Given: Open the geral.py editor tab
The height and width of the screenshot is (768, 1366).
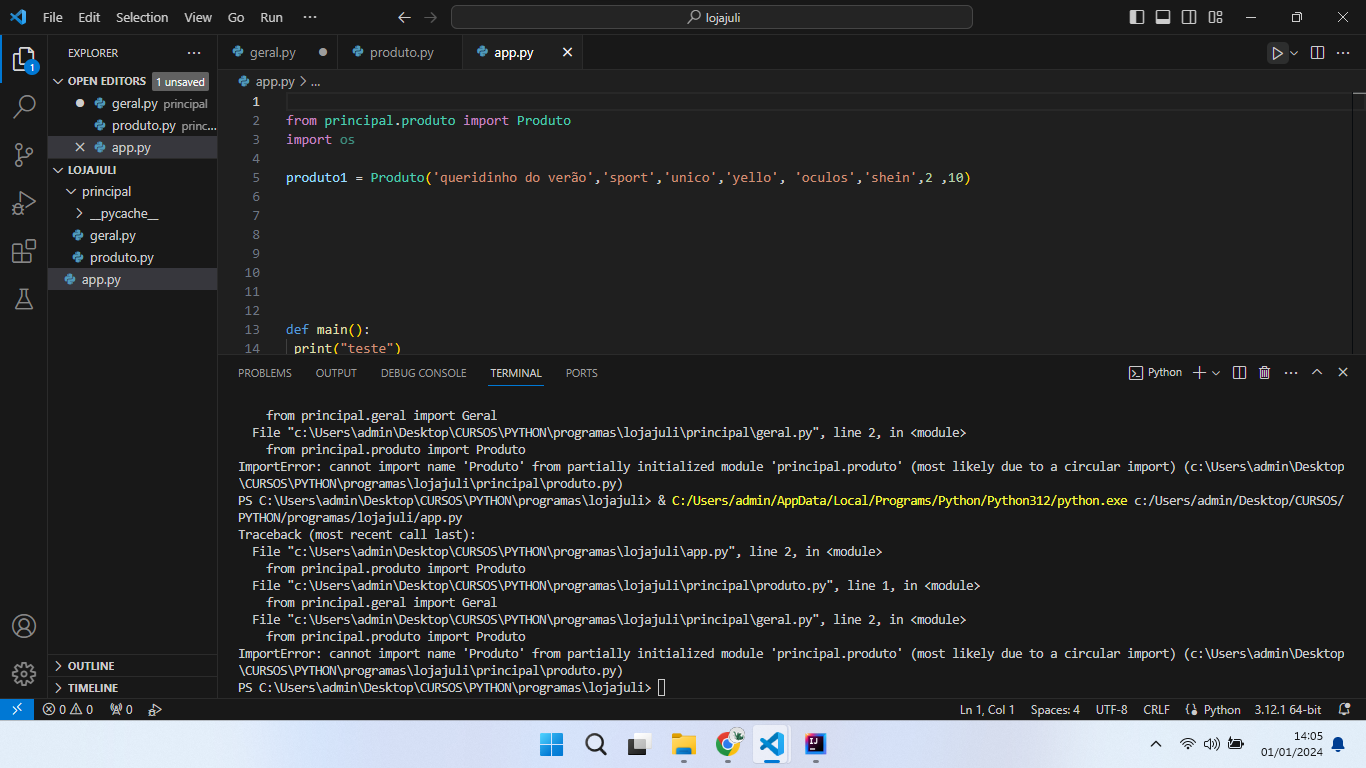Looking at the screenshot, I should click(x=277, y=52).
